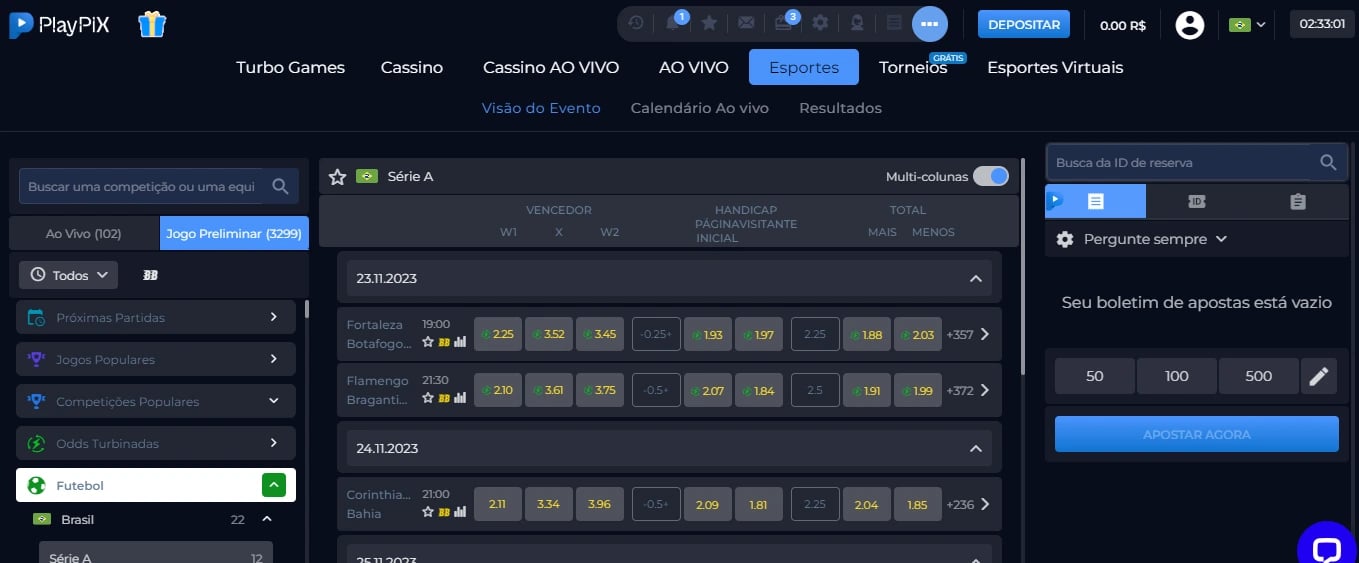Open Esportes Virtuais menu
The width and height of the screenshot is (1359, 563).
pyautogui.click(x=1055, y=67)
